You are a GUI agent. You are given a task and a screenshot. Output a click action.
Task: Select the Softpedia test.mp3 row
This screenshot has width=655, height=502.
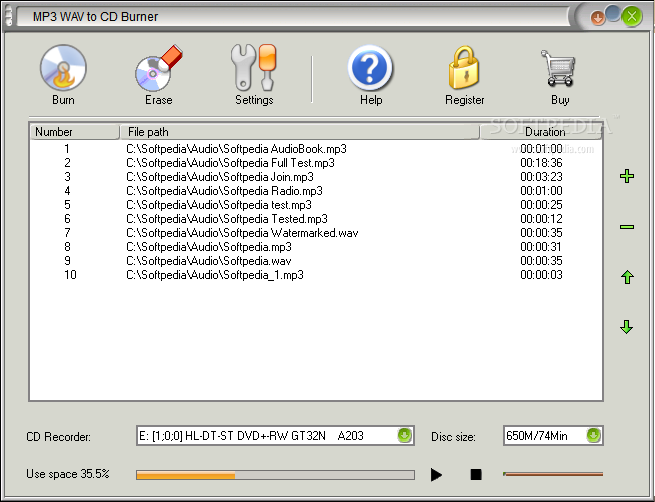click(316, 205)
